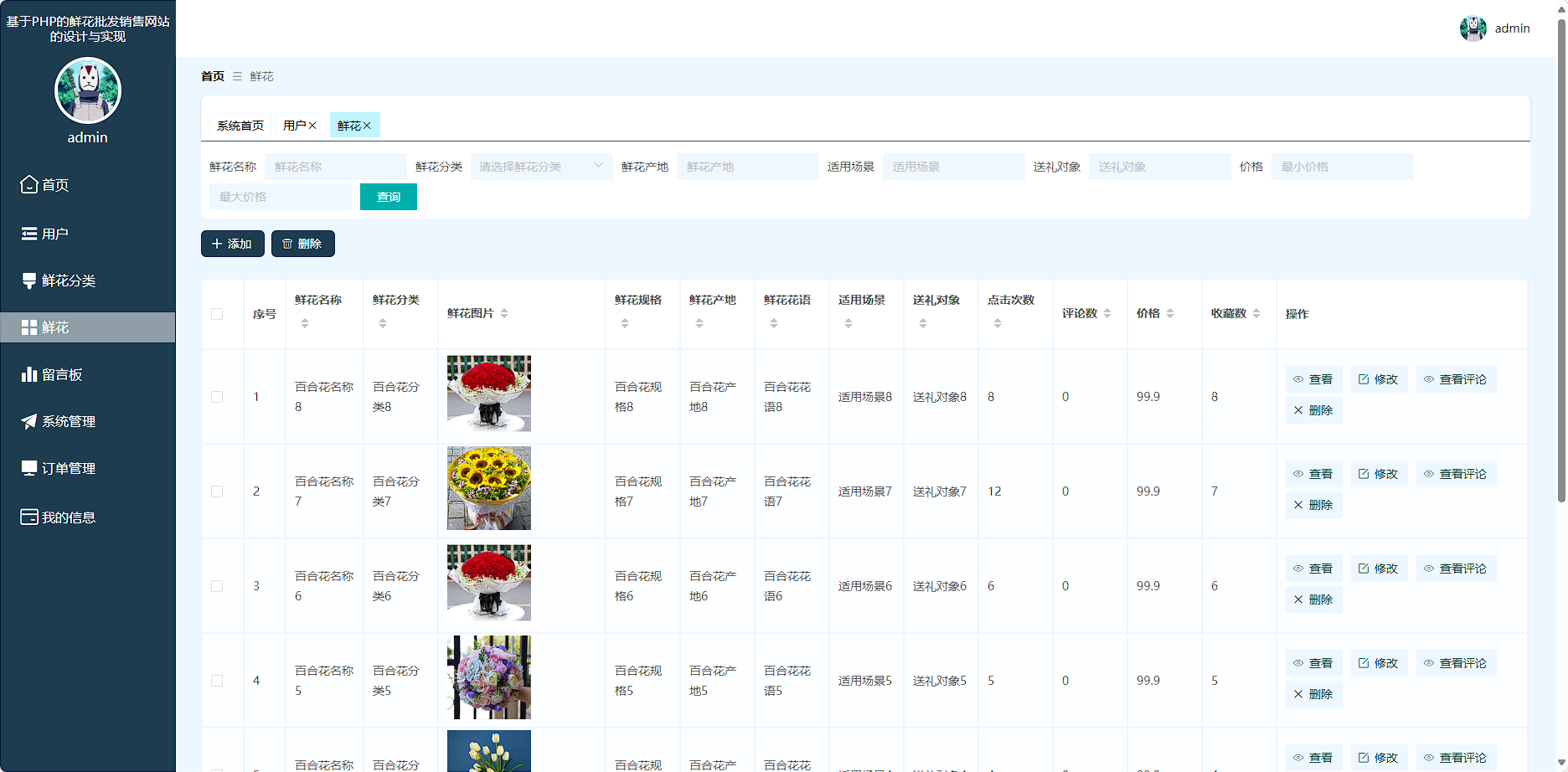
Task: Click the 适用场景 search input
Action: pyautogui.click(x=954, y=167)
